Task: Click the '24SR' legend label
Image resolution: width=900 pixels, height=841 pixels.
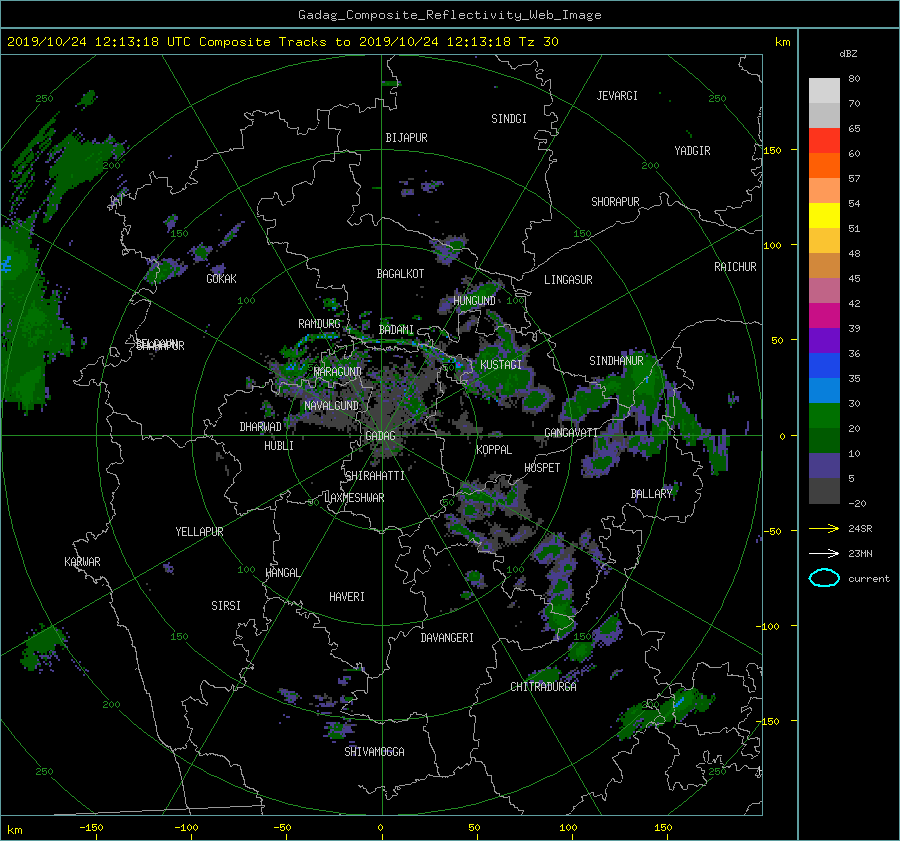Action: tap(860, 529)
